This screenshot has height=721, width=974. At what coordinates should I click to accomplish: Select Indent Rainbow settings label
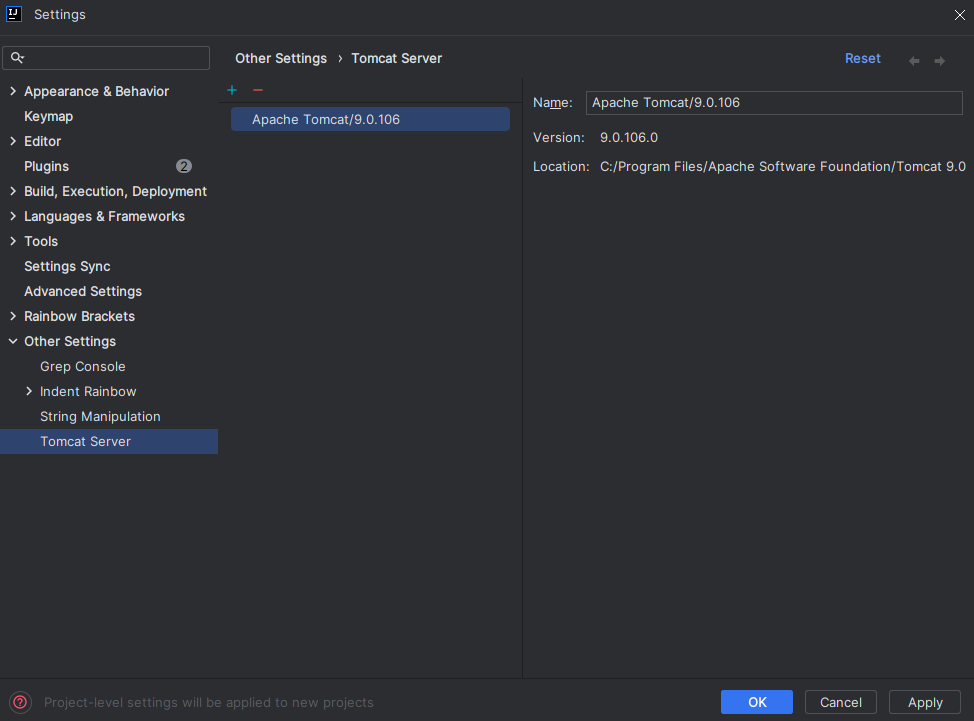(88, 391)
